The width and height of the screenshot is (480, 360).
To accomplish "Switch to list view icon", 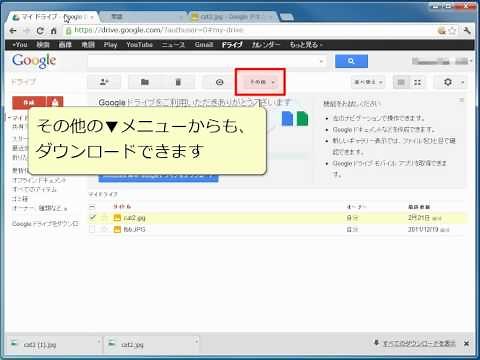I will pyautogui.click(x=401, y=82).
